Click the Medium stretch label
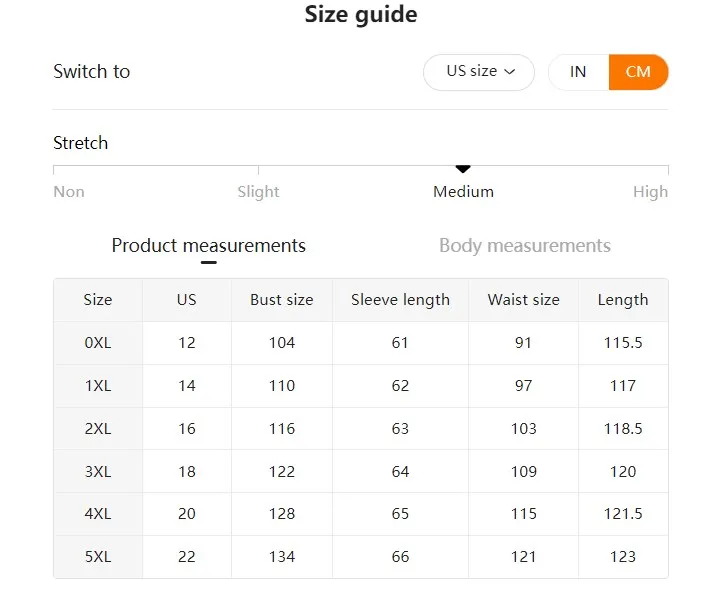The image size is (716, 595). [x=463, y=192]
